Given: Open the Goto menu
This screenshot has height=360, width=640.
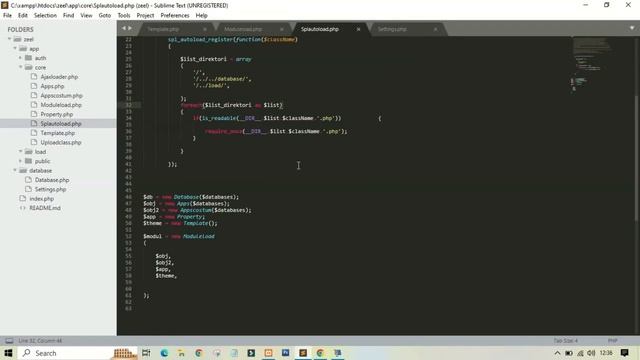Looking at the screenshot, I should click(x=104, y=16).
